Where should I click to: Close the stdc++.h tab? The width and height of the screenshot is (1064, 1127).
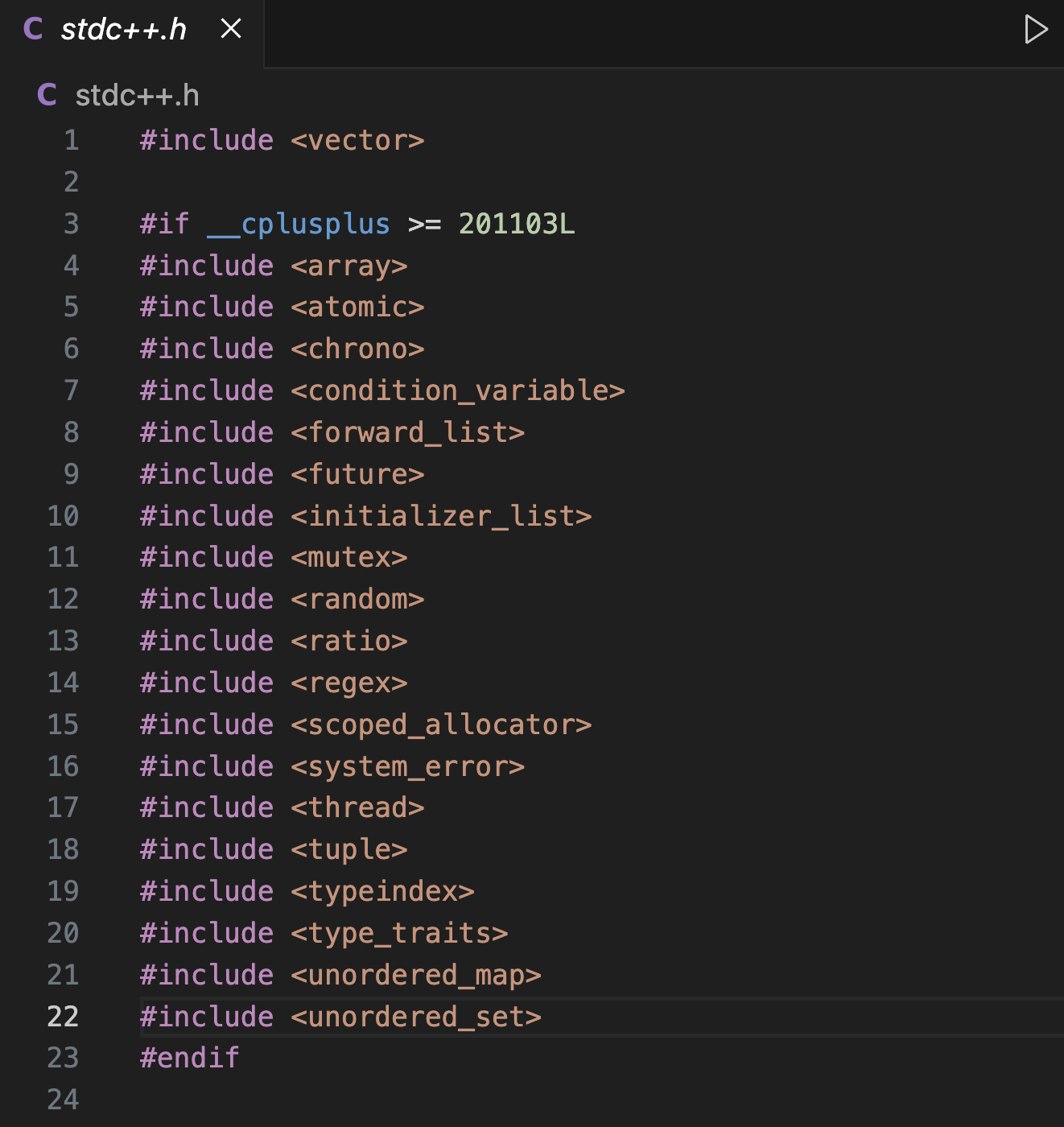pos(231,29)
